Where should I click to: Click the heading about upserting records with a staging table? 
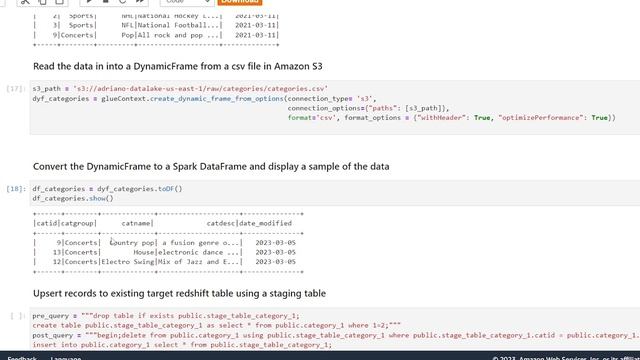(179, 293)
